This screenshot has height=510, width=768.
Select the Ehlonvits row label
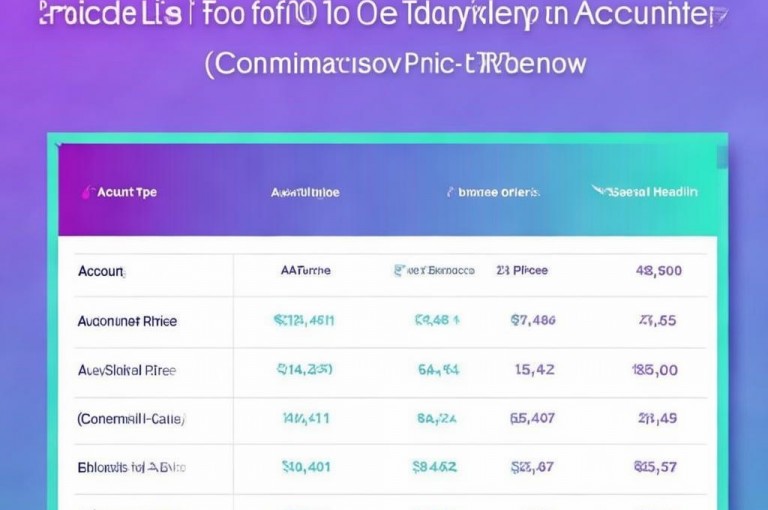[x=132, y=467]
